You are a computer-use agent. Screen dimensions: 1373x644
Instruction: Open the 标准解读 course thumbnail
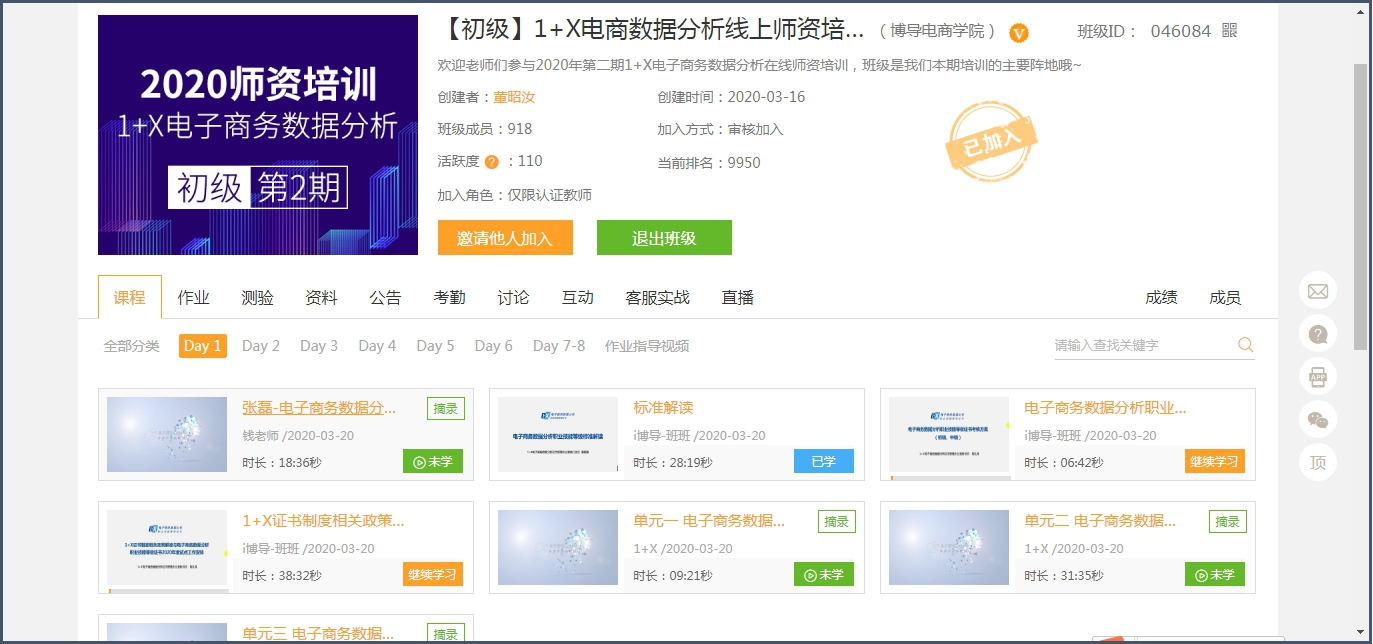[x=557, y=434]
